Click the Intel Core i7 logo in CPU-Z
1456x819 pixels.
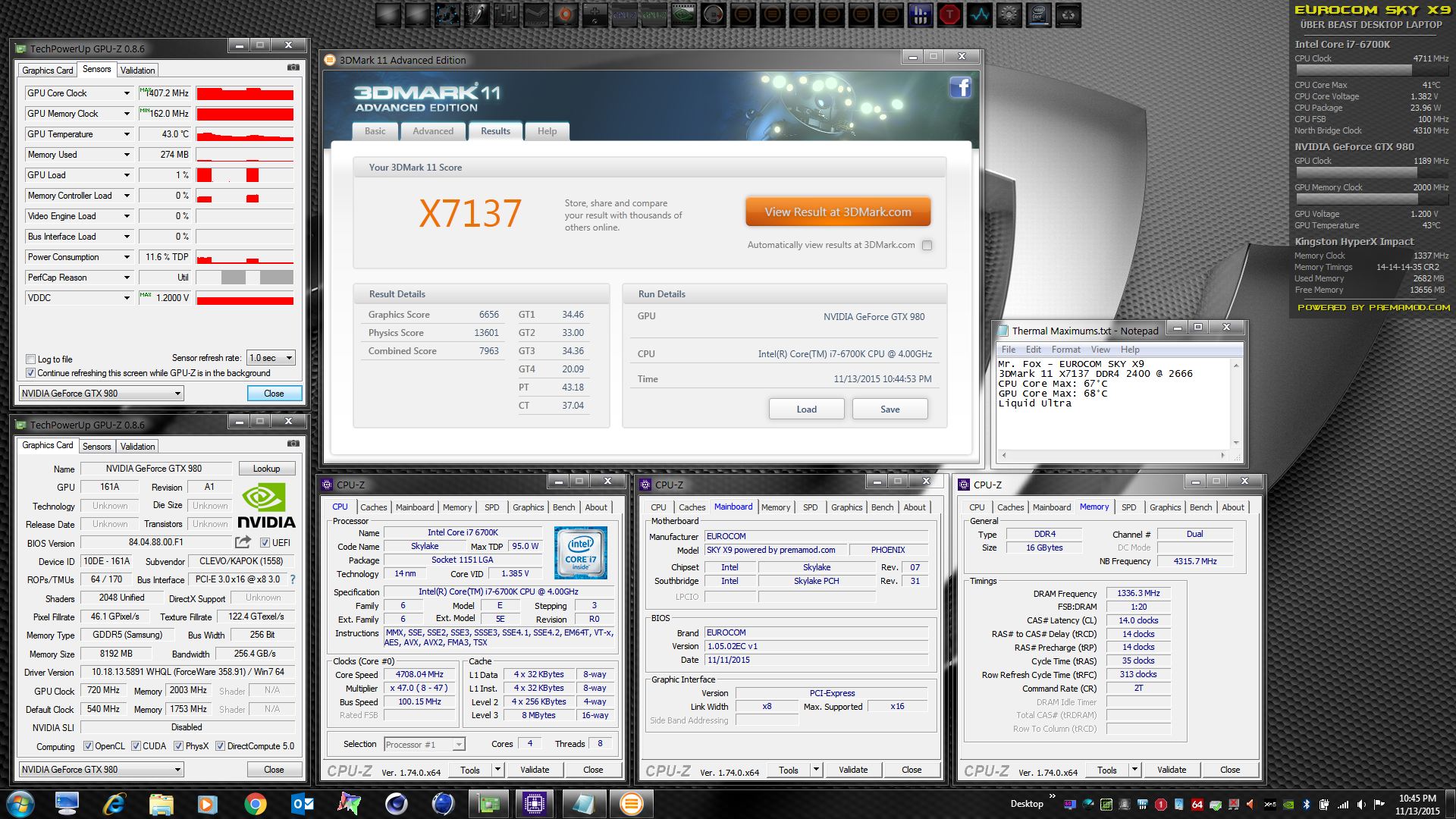coord(581,552)
